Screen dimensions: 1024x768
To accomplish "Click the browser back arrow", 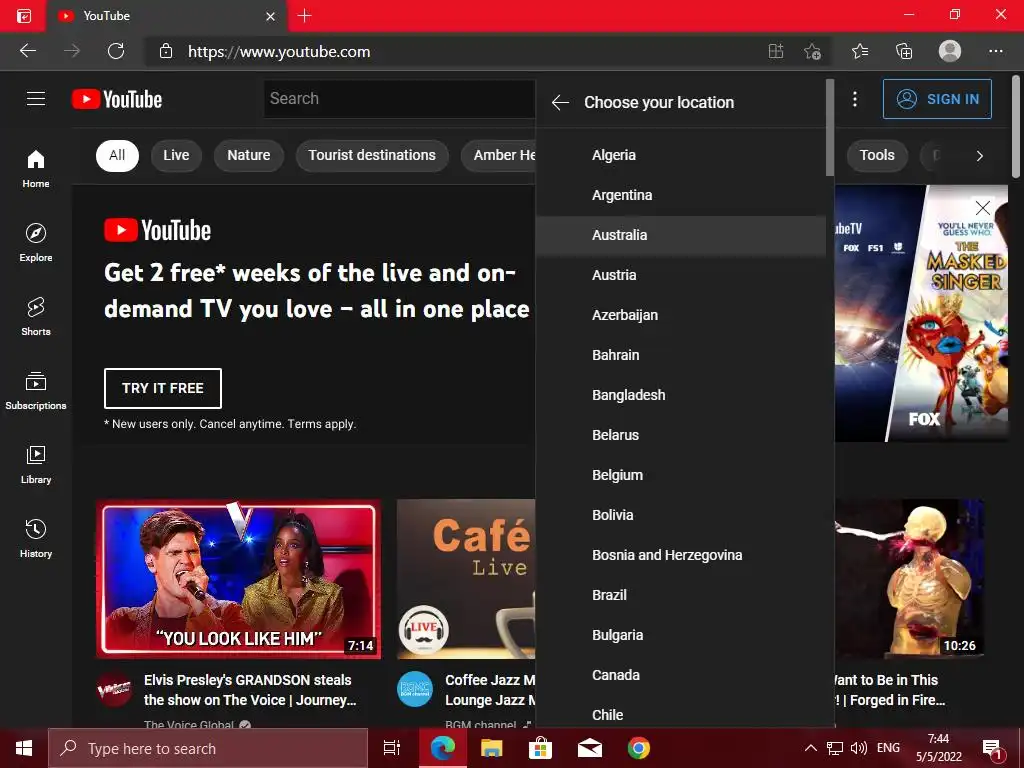I will tap(28, 51).
